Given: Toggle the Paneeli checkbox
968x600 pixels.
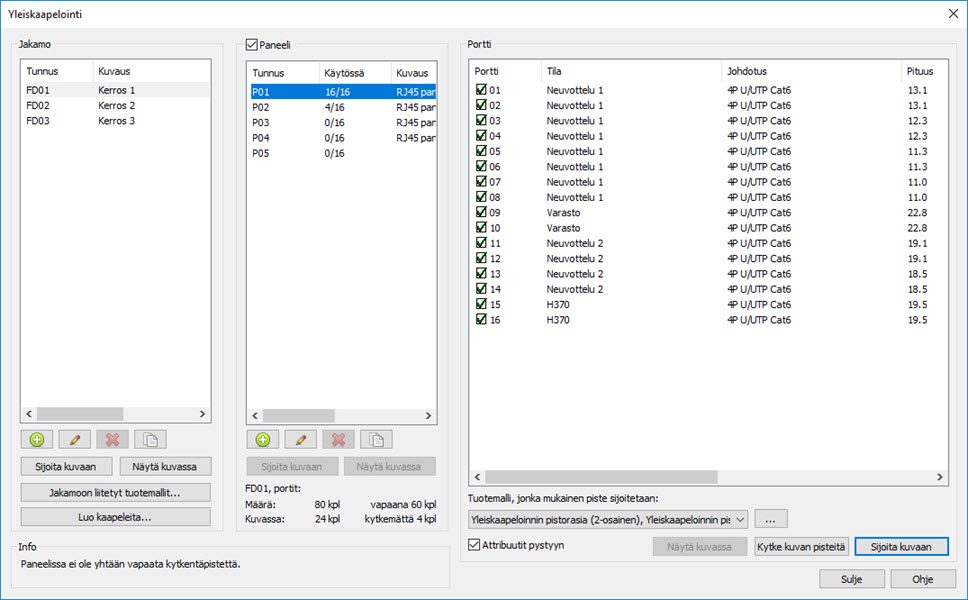Looking at the screenshot, I should tap(252, 45).
